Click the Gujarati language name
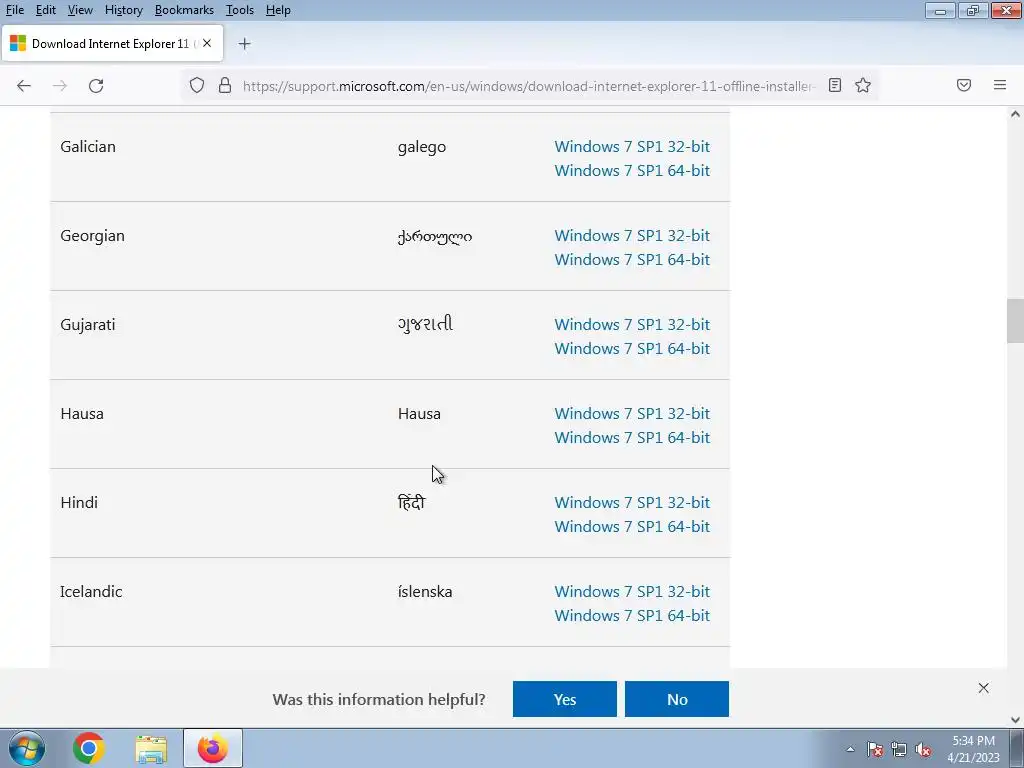Screen dimensions: 1024x768 (x=88, y=325)
